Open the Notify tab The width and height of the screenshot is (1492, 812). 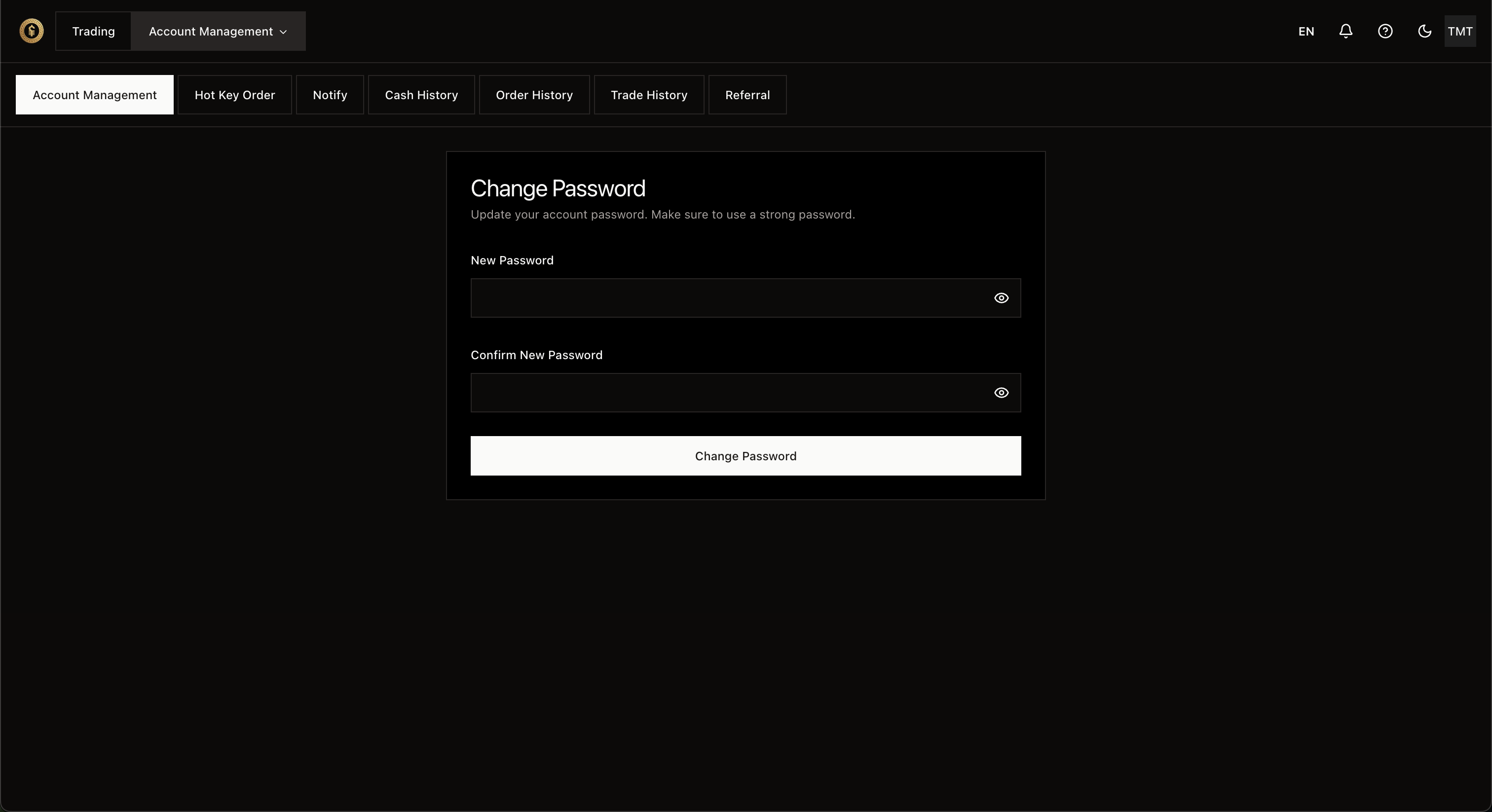pyautogui.click(x=330, y=95)
